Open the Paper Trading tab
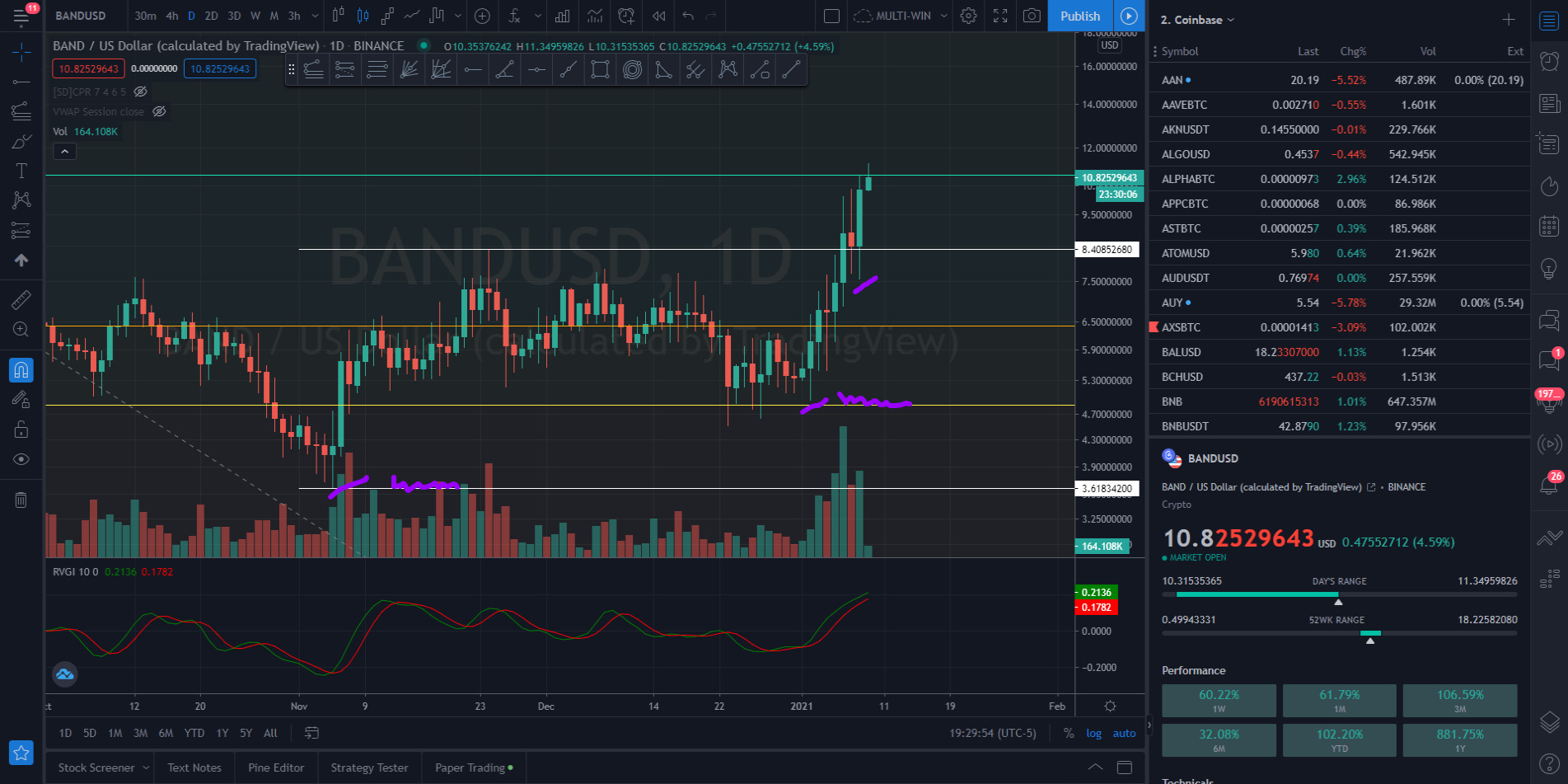 [470, 768]
